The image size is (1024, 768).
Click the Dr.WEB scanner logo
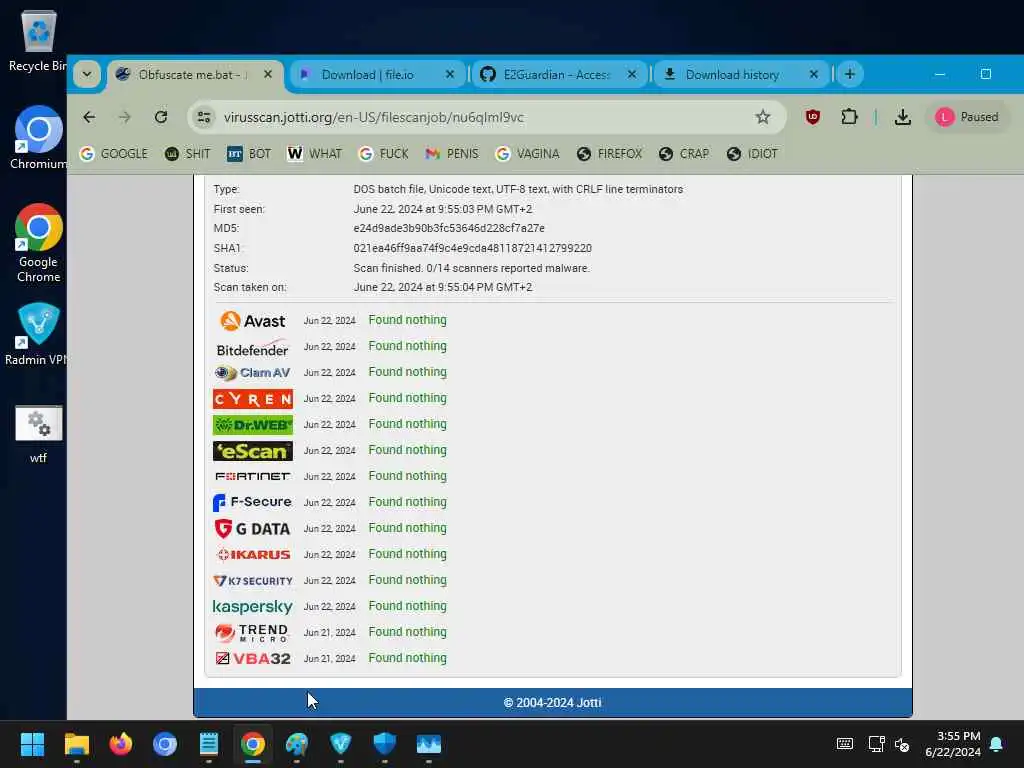[x=252, y=425]
